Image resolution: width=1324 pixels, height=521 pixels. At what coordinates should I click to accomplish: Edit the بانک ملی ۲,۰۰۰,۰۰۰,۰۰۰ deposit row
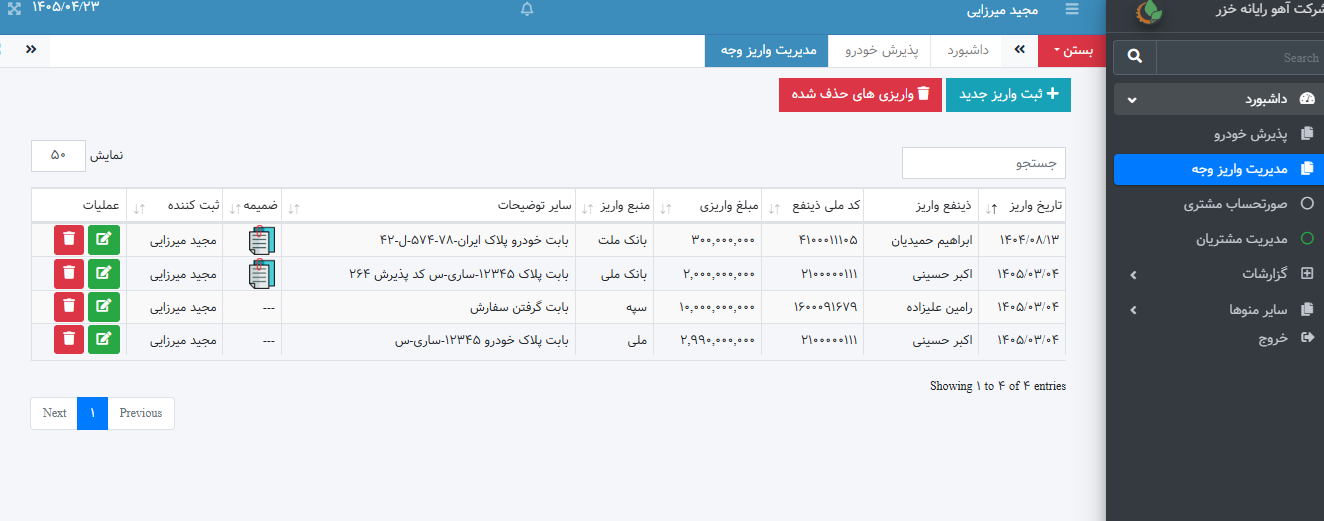(104, 273)
